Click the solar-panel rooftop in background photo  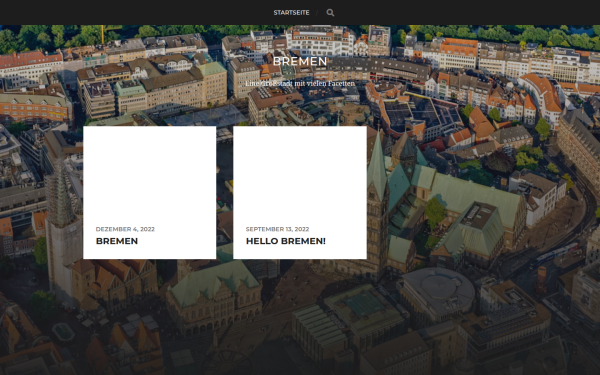point(421,113)
